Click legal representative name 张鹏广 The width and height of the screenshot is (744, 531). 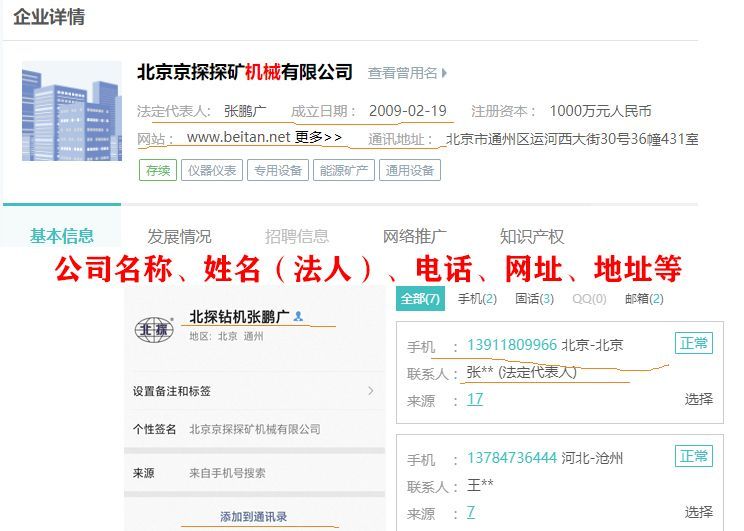[245, 111]
